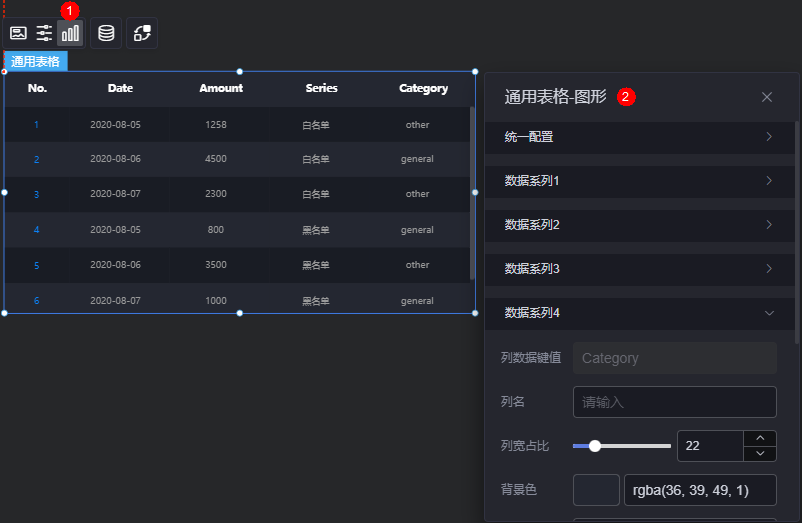
Task: Click the amount cell 4500
Action: 216,159
